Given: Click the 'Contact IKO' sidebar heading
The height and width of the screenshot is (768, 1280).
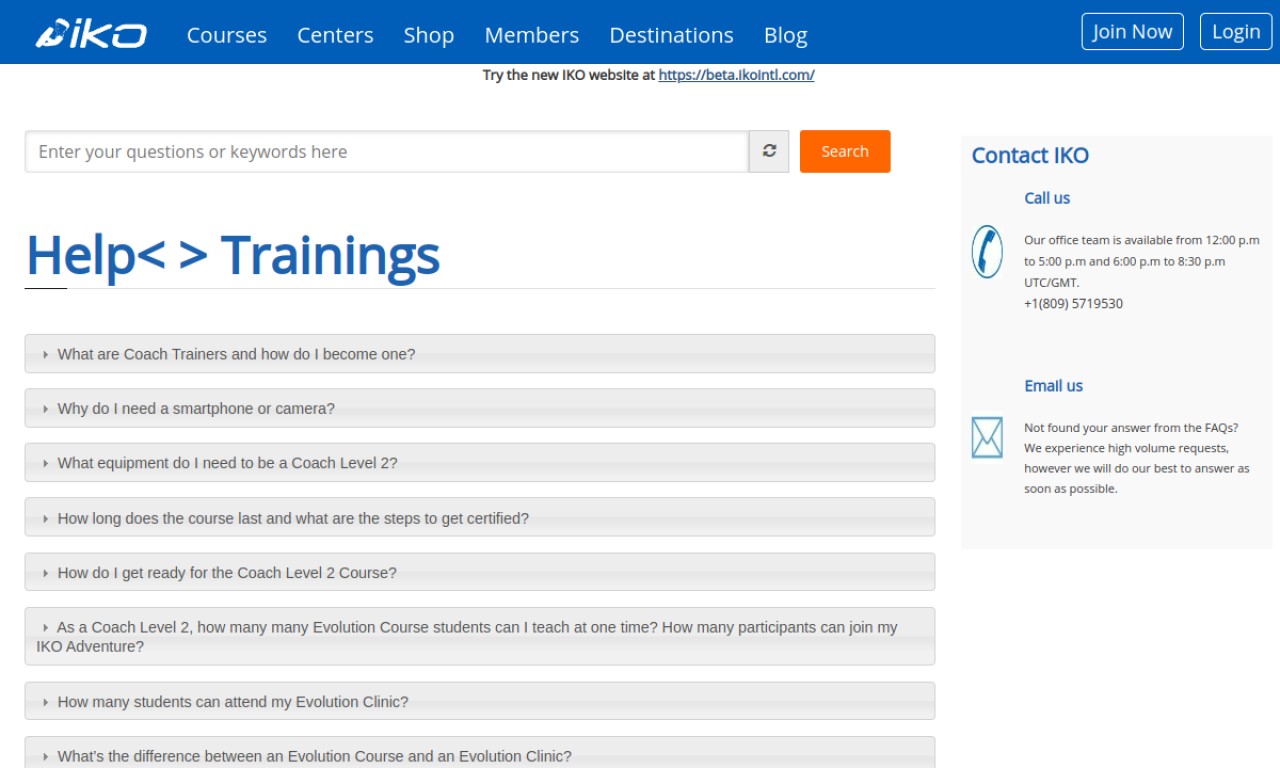Looking at the screenshot, I should coord(1030,155).
